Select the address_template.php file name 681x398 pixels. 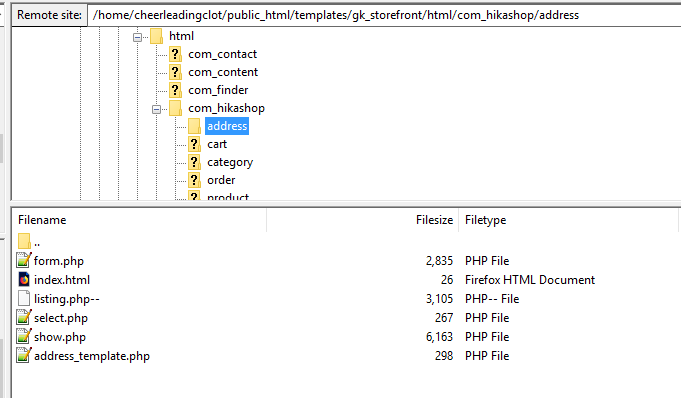coord(92,356)
